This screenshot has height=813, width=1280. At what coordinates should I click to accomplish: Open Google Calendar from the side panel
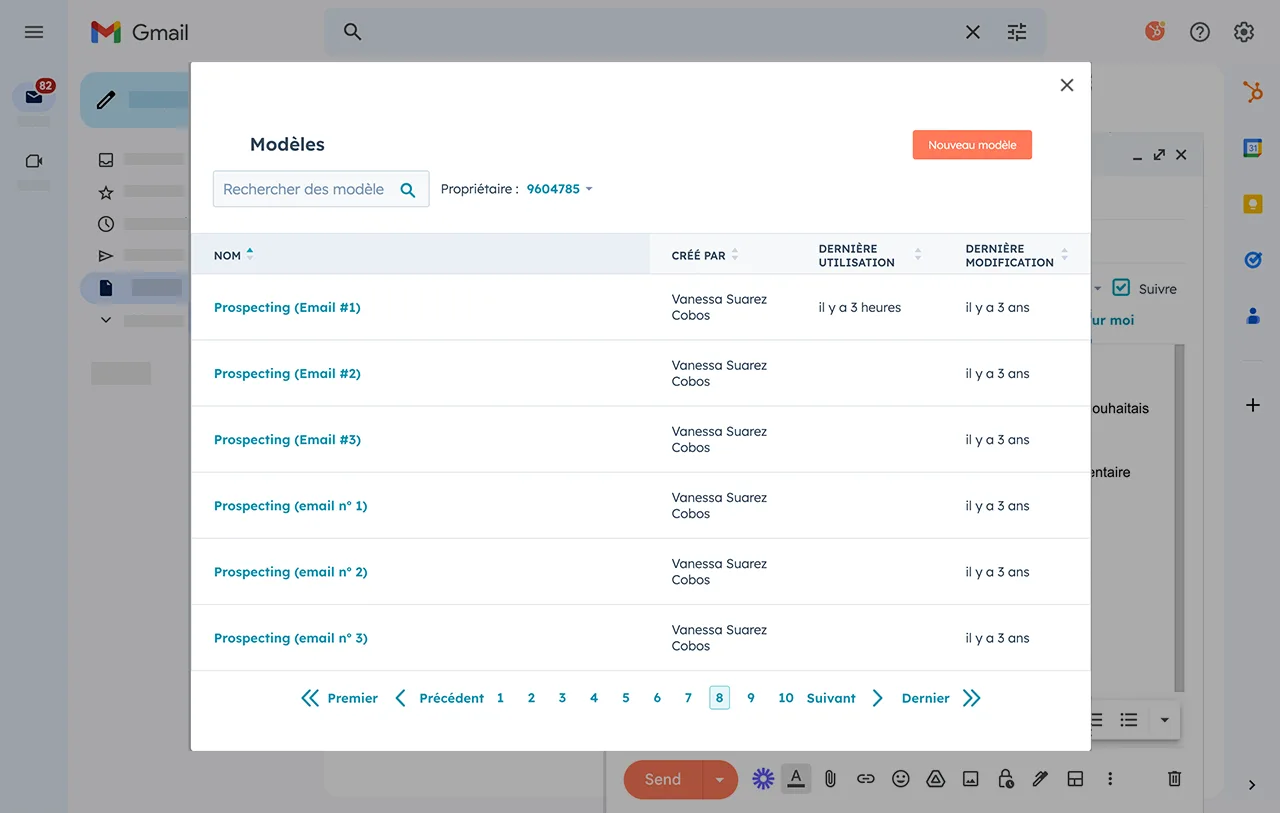point(1252,148)
